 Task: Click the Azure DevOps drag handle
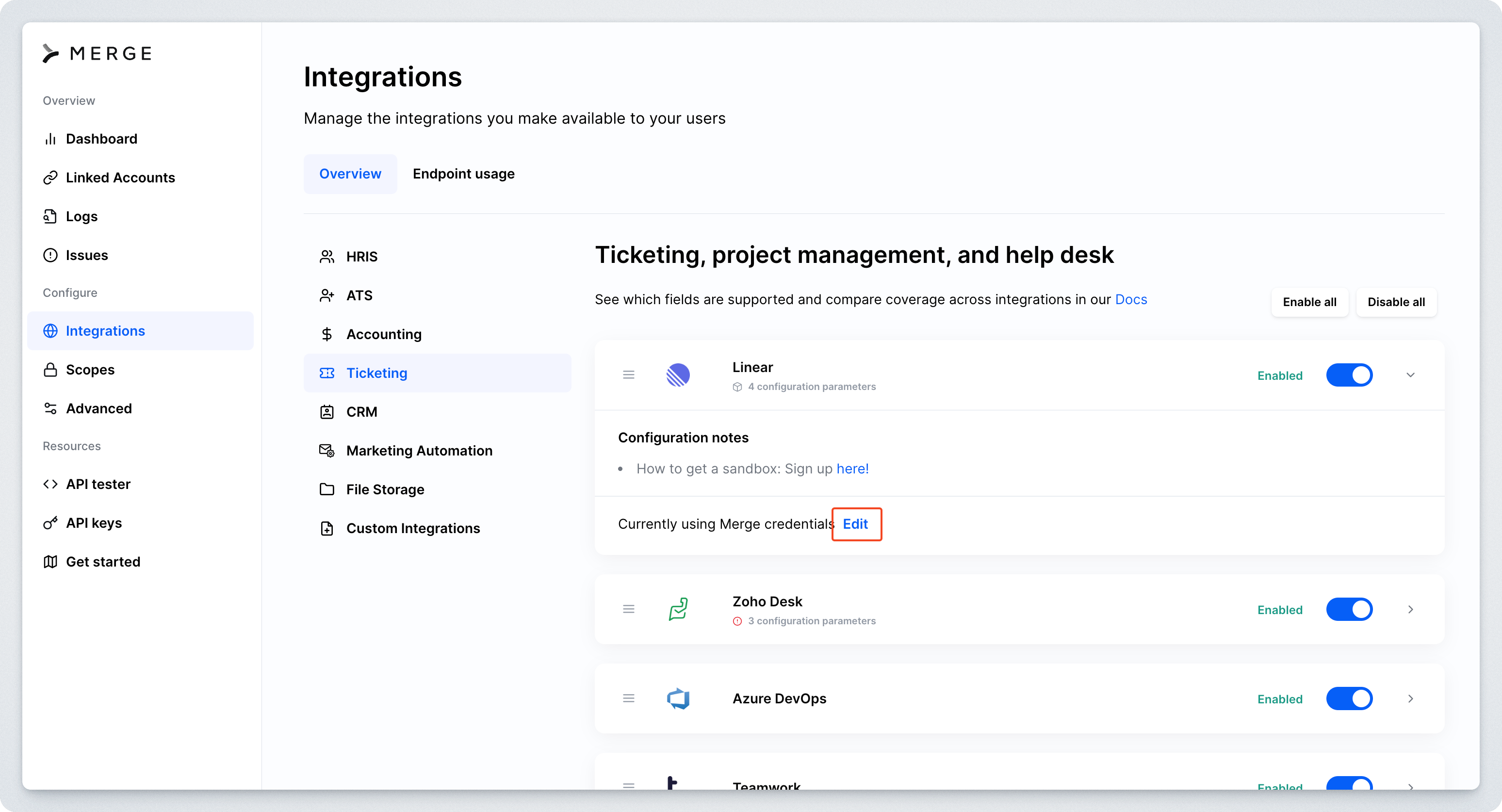629,698
